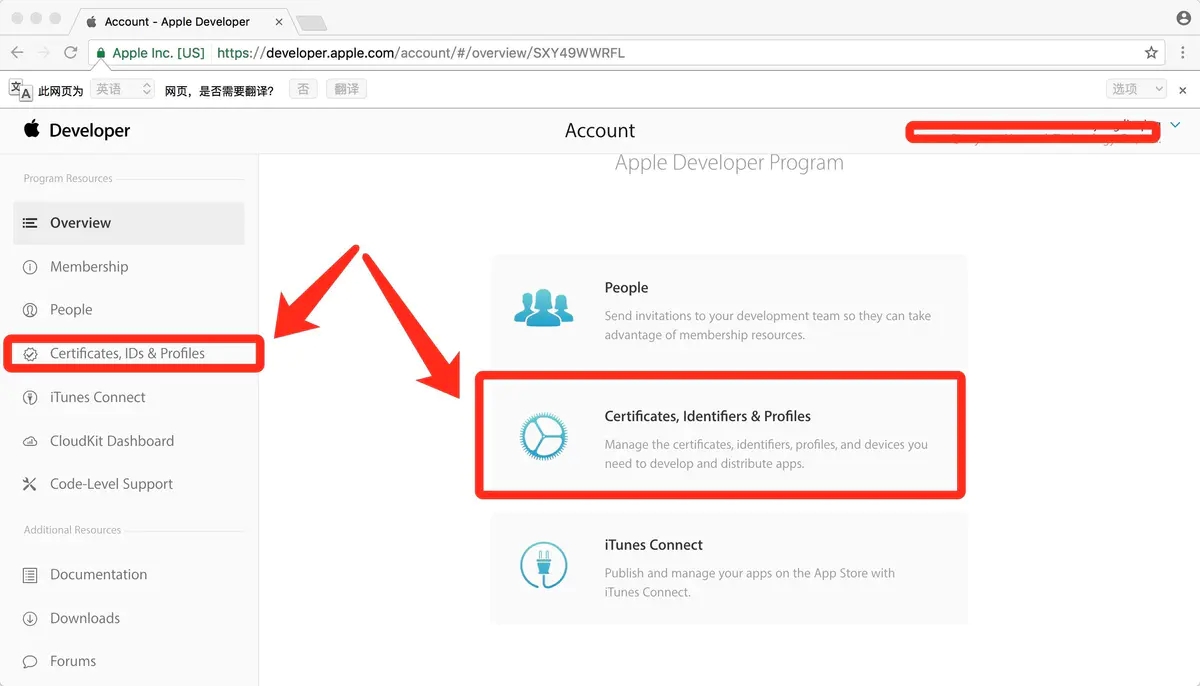Open a new browser tab
Screen dimensions: 1200x686
coord(311,22)
